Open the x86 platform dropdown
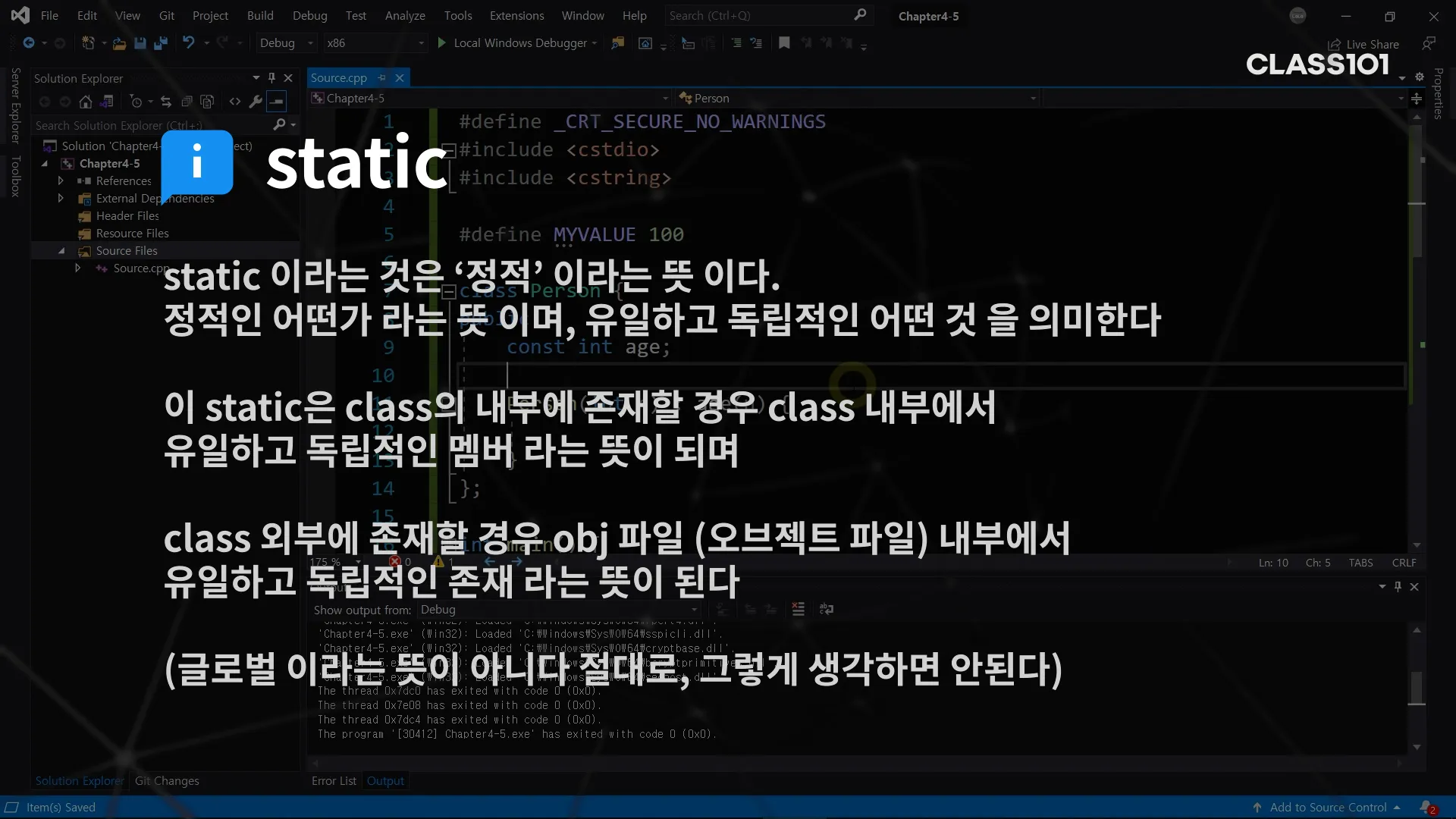The image size is (1456, 819). pyautogui.click(x=375, y=43)
